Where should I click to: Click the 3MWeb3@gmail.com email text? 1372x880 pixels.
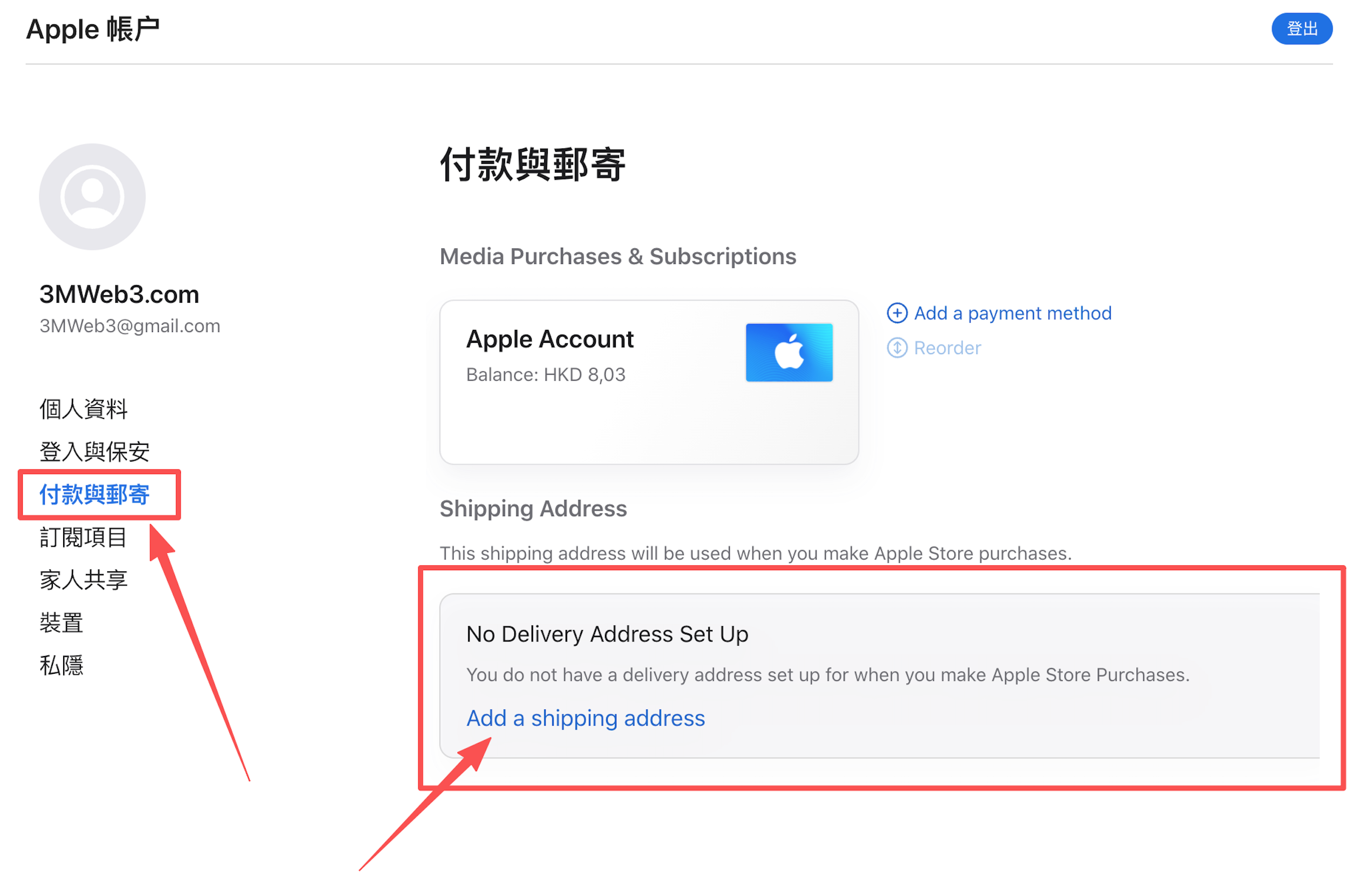point(130,326)
